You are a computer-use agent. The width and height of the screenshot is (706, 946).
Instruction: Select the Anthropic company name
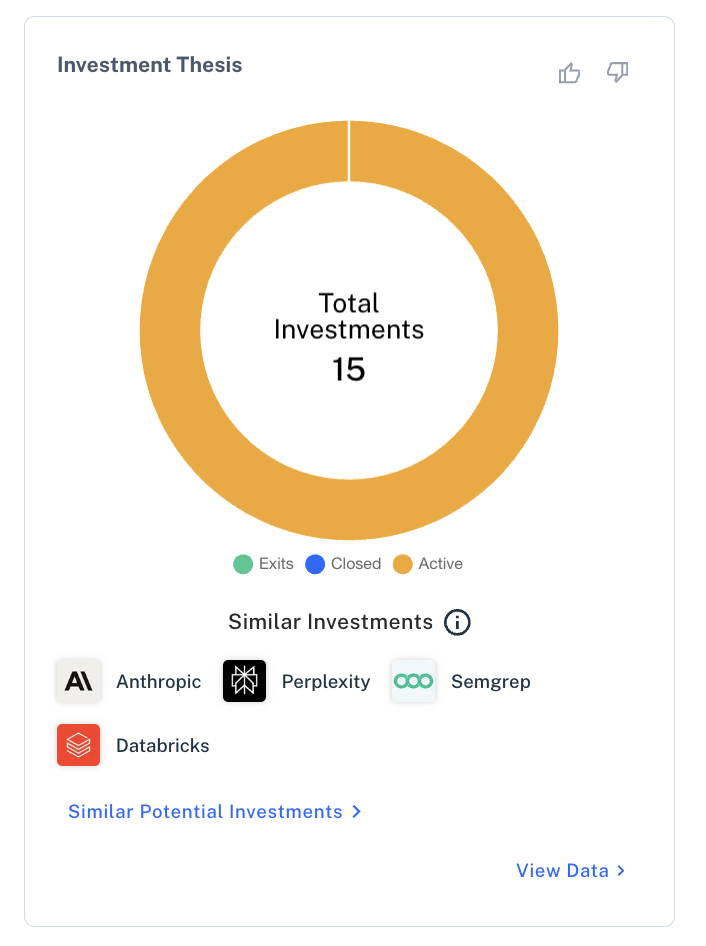tap(158, 682)
